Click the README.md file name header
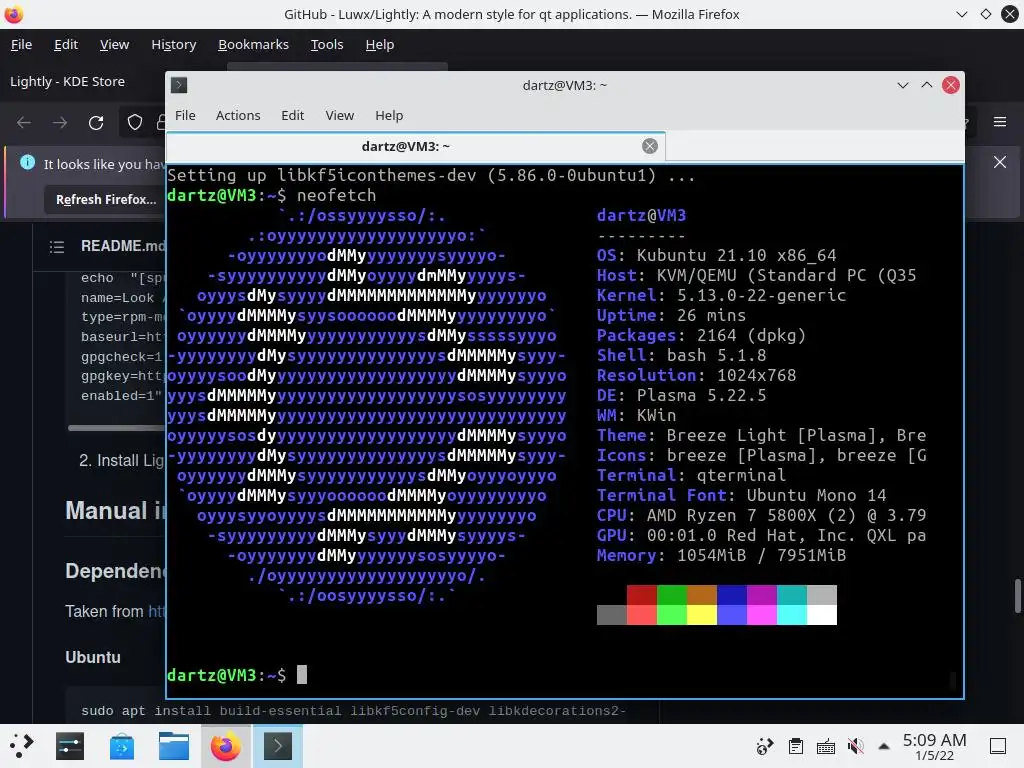Image resolution: width=1024 pixels, height=768 pixels. coord(122,246)
